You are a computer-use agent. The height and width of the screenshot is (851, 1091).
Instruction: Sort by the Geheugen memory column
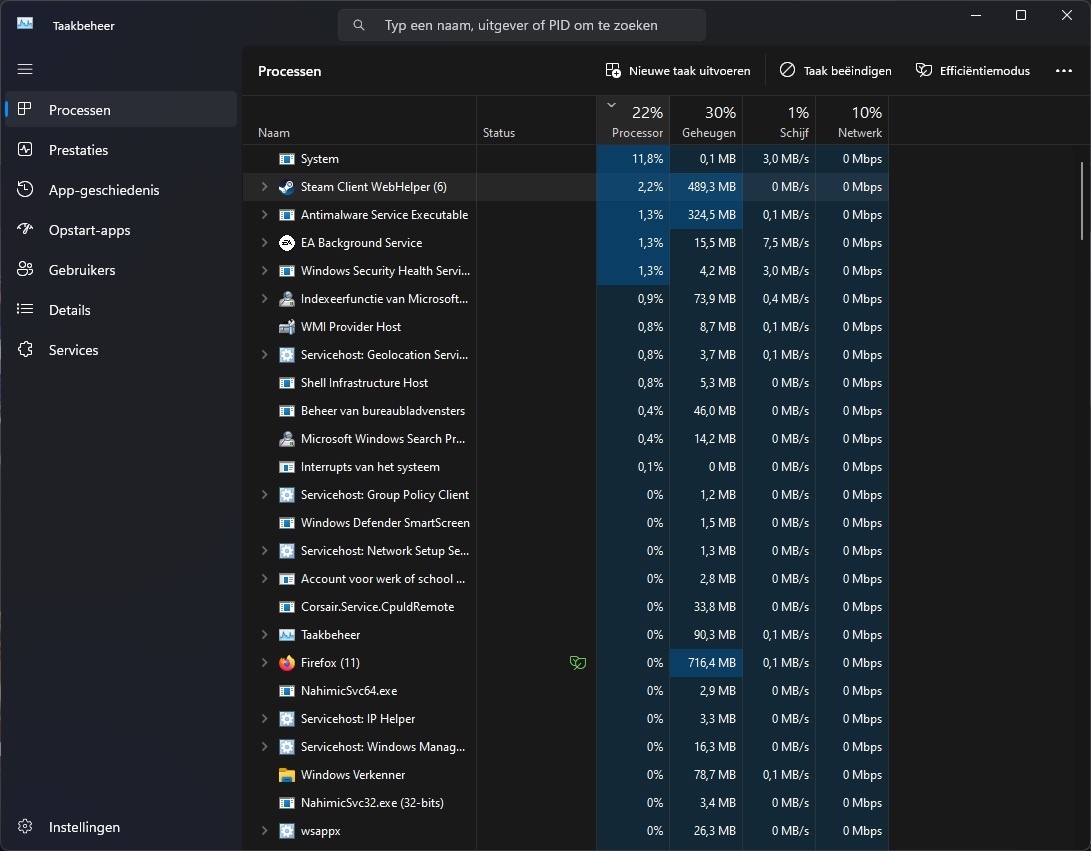coord(707,121)
